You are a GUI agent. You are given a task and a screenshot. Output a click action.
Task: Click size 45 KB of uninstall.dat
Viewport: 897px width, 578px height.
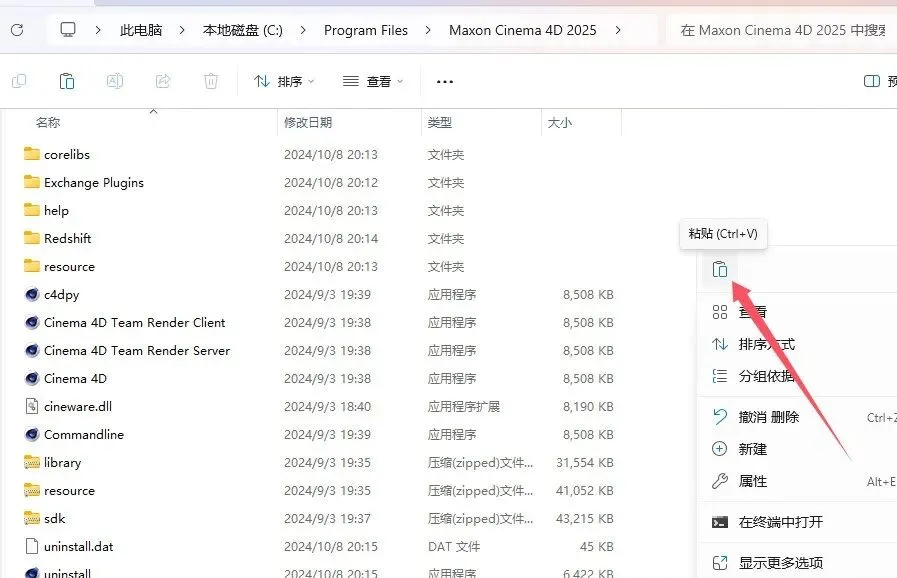(x=597, y=547)
